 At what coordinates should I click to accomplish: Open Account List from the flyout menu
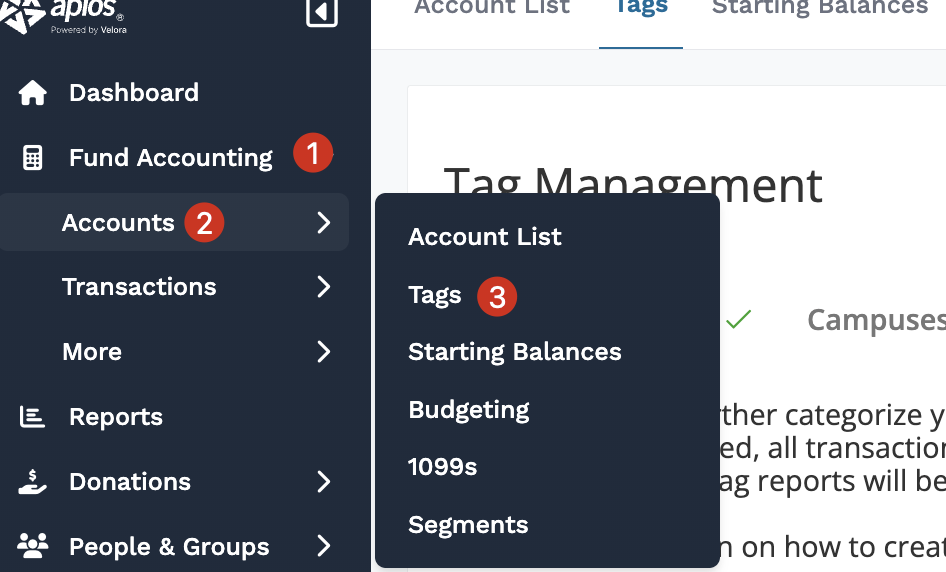pyautogui.click(x=485, y=237)
